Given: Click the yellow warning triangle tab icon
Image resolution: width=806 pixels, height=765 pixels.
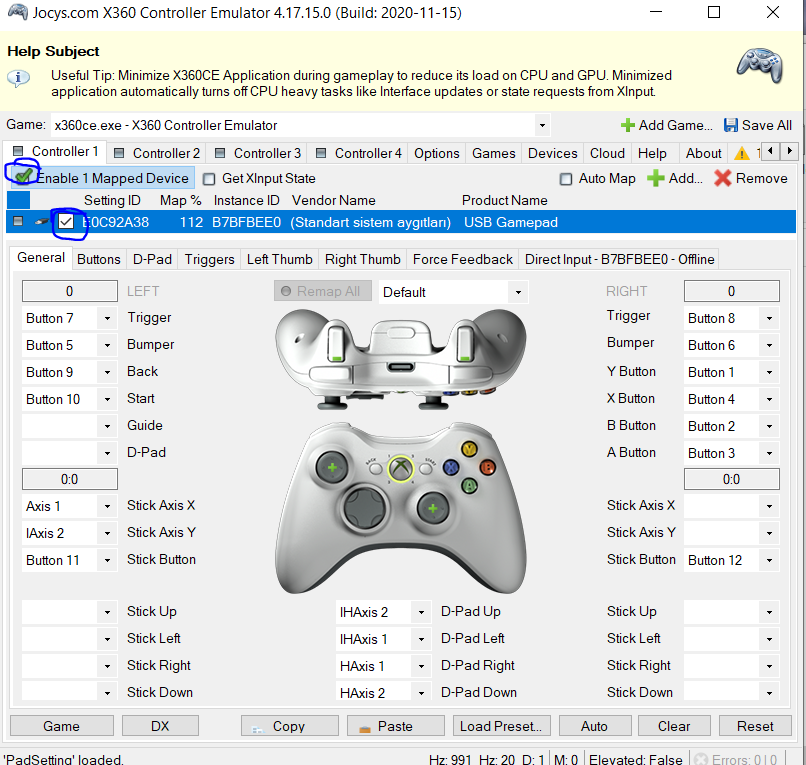Looking at the screenshot, I should tap(741, 153).
